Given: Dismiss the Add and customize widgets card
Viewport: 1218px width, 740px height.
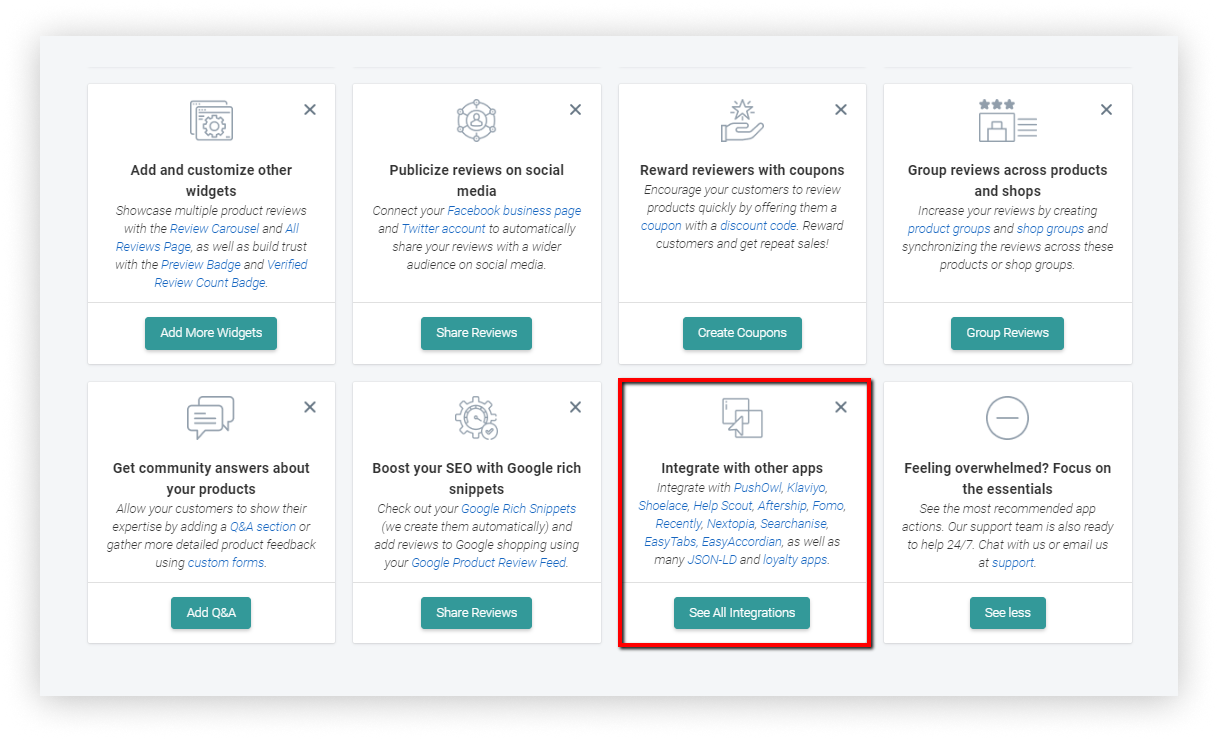Looking at the screenshot, I should pos(310,110).
